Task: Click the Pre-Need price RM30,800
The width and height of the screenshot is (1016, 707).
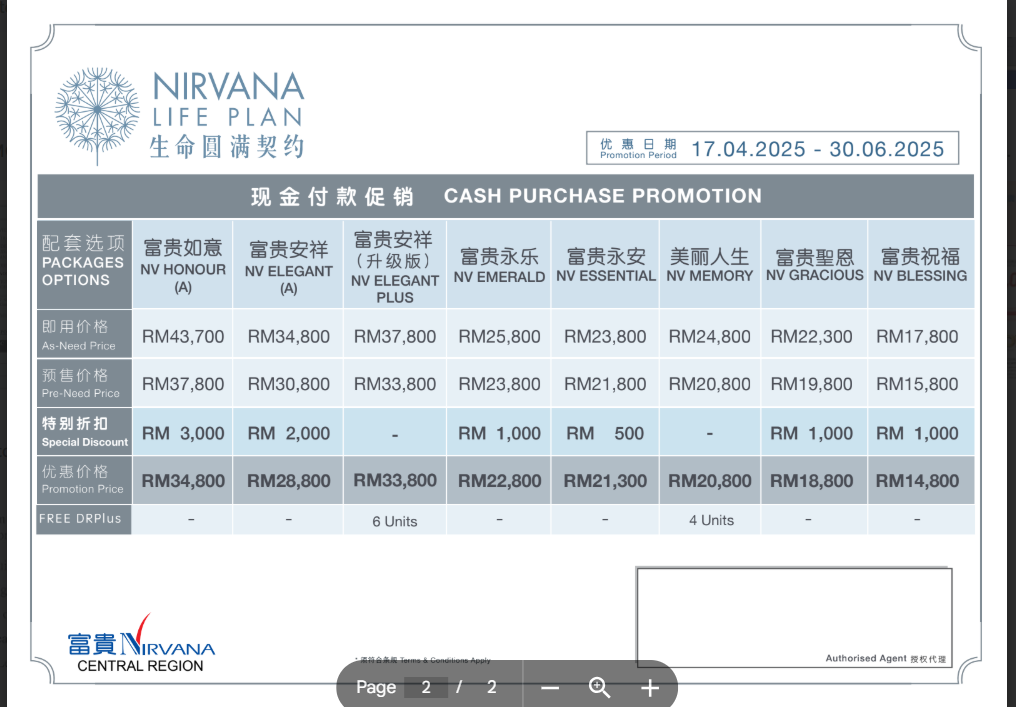Action: (288, 384)
